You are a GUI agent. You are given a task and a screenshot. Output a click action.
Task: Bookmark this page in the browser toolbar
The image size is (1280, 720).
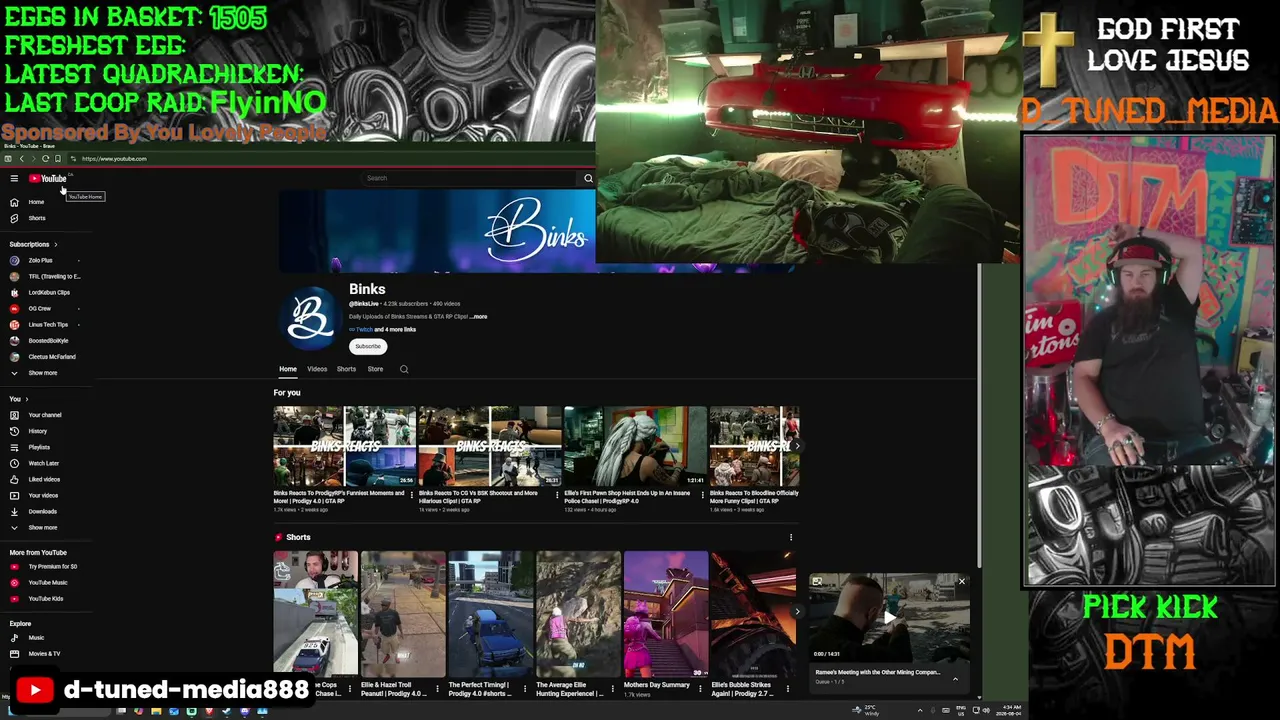pyautogui.click(x=58, y=159)
